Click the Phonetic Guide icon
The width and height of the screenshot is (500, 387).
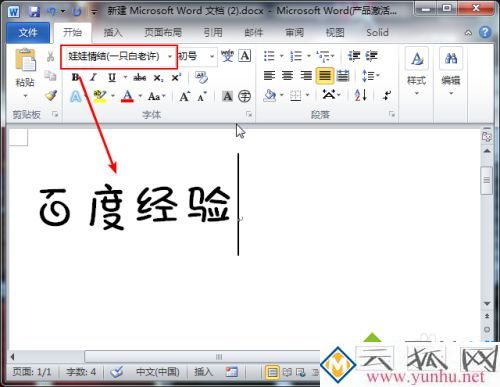pyautogui.click(x=227, y=56)
